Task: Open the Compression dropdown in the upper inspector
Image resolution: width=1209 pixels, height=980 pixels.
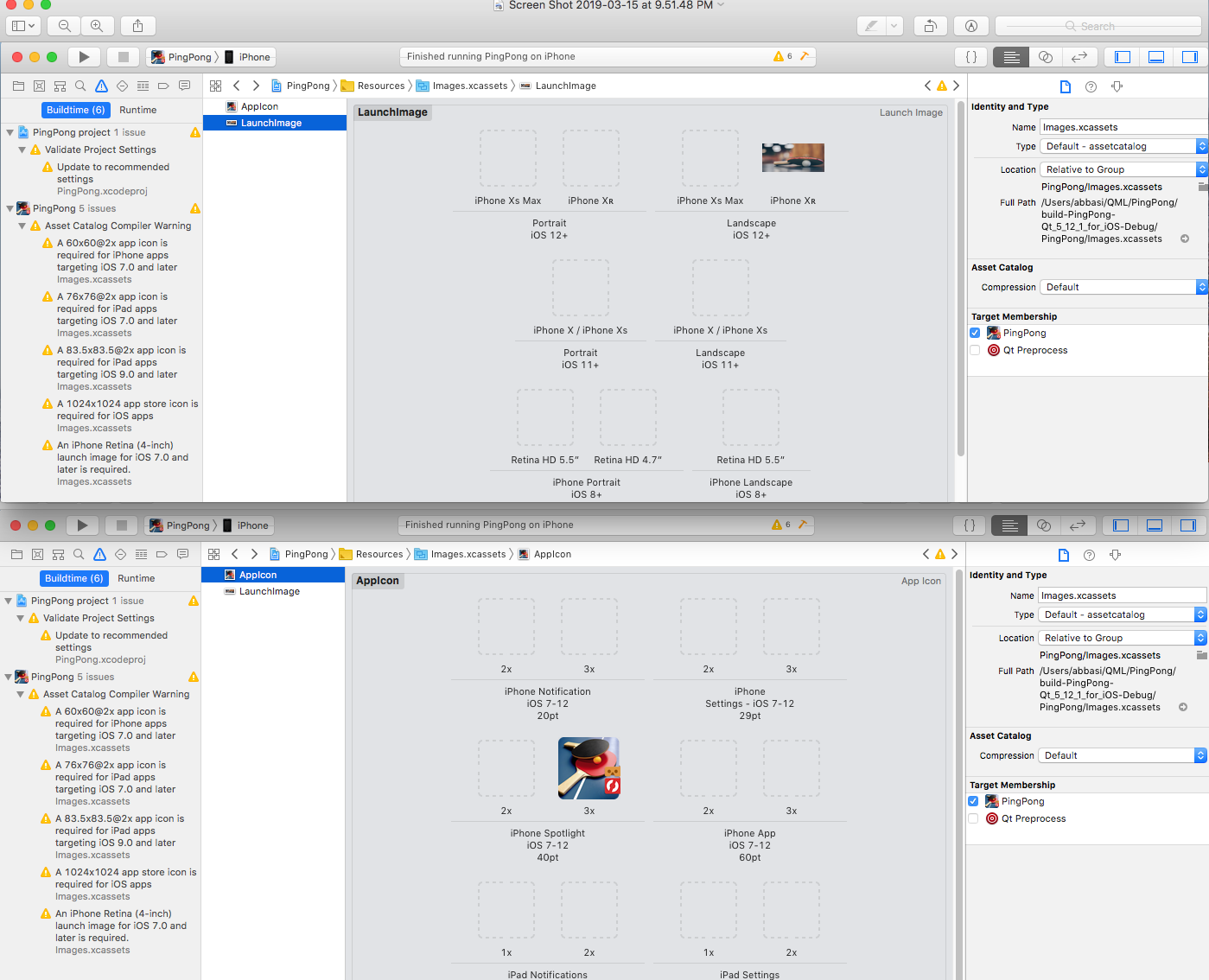Action: tap(1123, 287)
